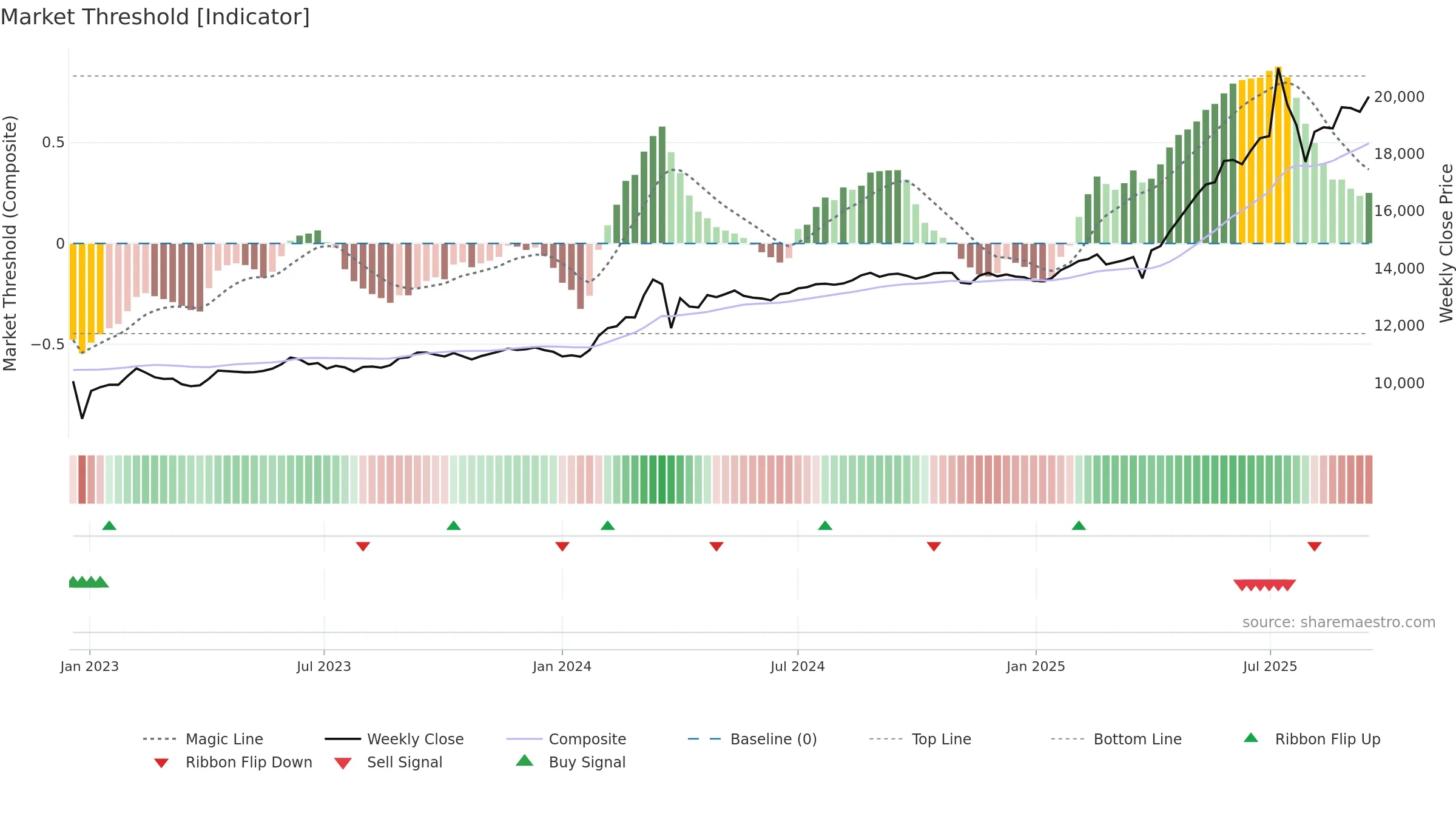
Task: Toggle the Sell Signal legend entry
Action: pyautogui.click(x=388, y=762)
